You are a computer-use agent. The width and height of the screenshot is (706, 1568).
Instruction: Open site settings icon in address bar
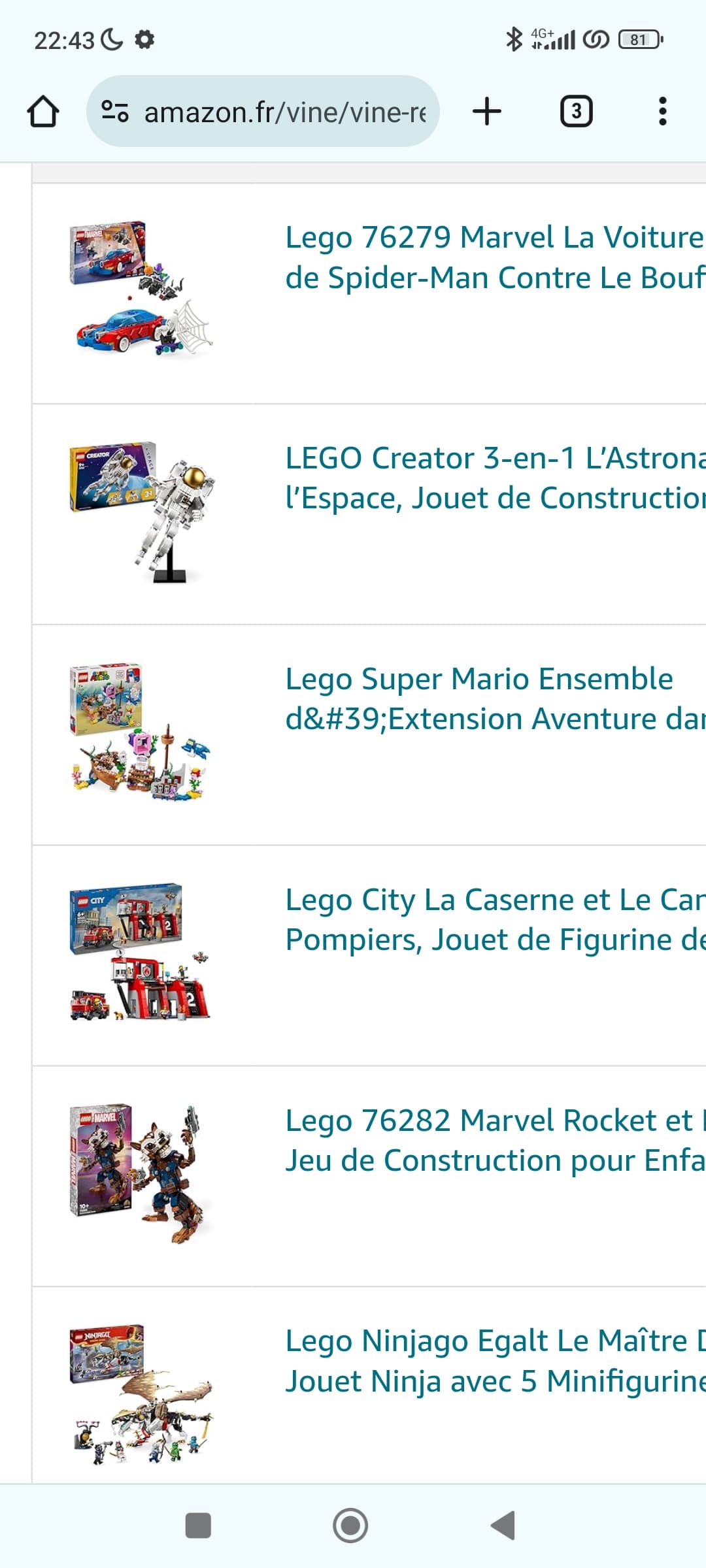click(x=115, y=112)
